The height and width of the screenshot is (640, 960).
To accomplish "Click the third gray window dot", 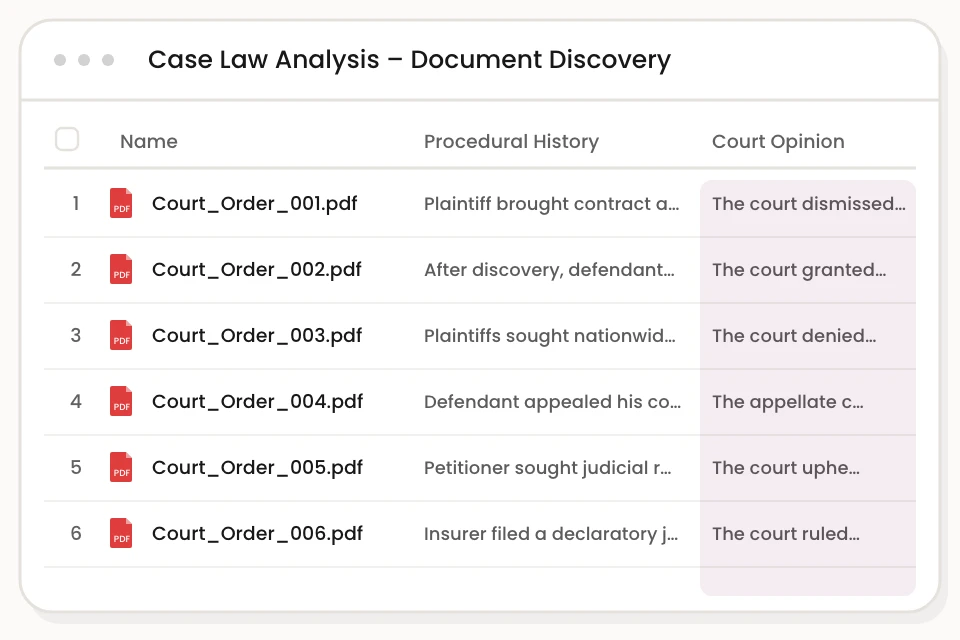I will pyautogui.click(x=108, y=60).
